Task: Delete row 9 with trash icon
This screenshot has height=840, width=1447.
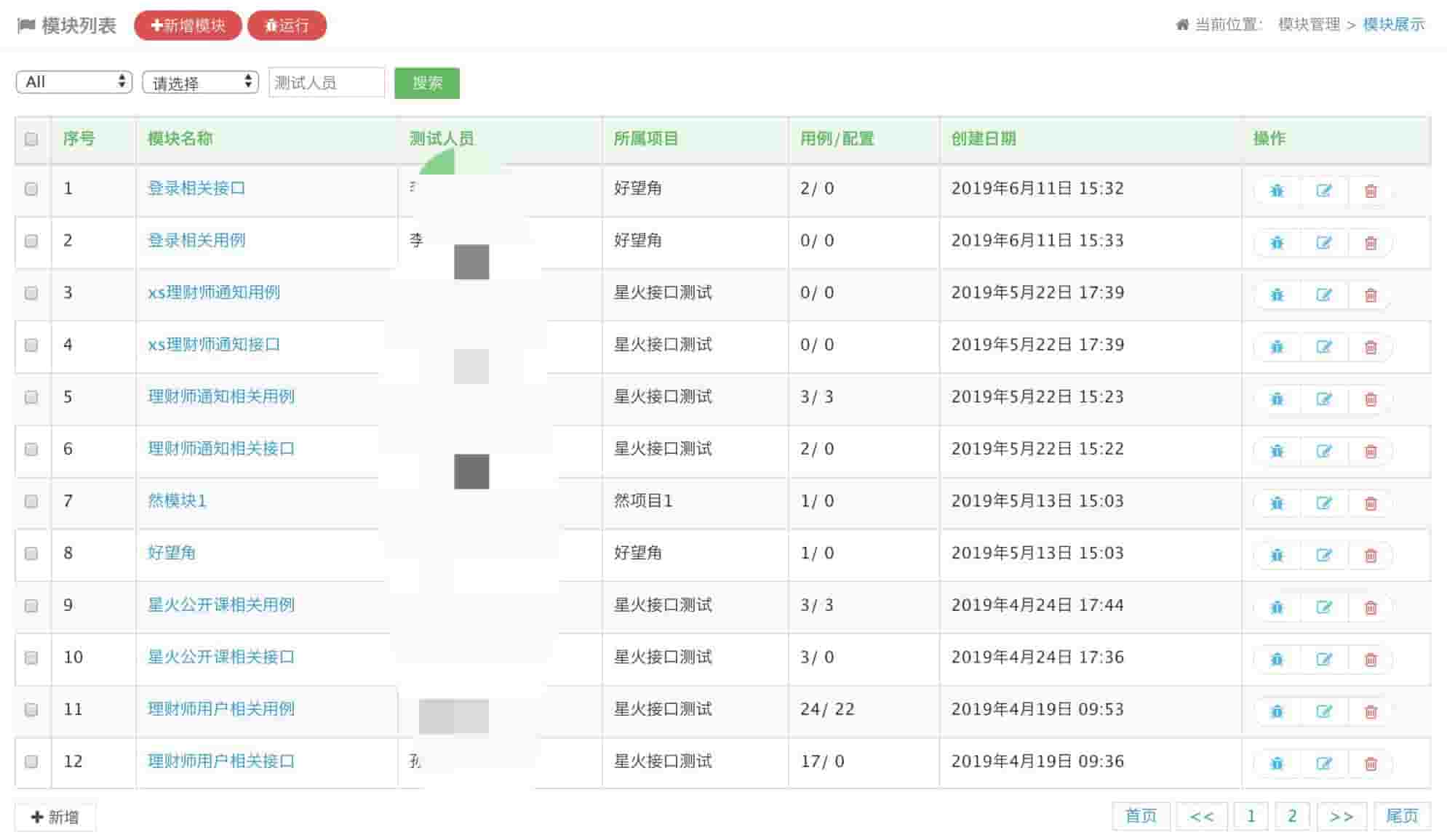Action: [x=1371, y=607]
